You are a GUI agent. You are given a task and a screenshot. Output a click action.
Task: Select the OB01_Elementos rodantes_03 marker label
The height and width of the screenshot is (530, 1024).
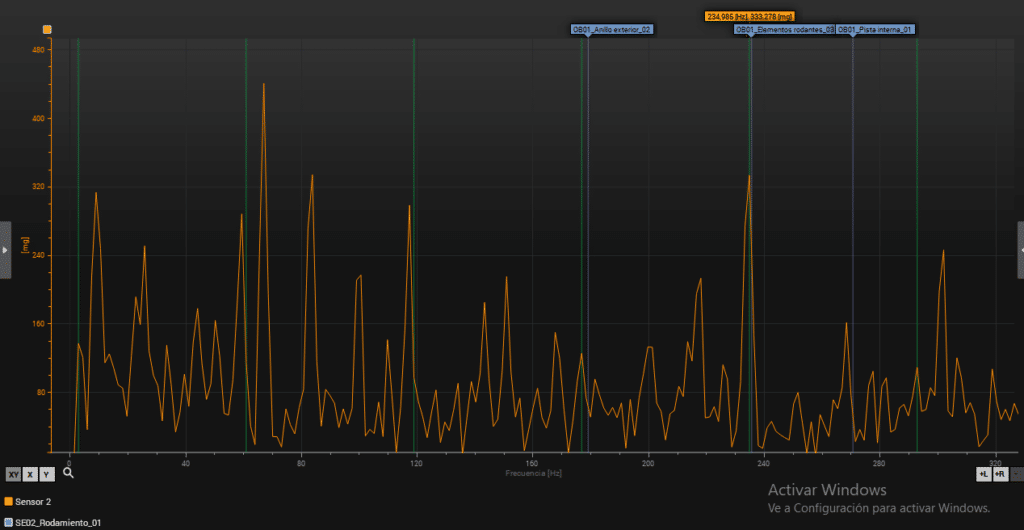pyautogui.click(x=784, y=29)
